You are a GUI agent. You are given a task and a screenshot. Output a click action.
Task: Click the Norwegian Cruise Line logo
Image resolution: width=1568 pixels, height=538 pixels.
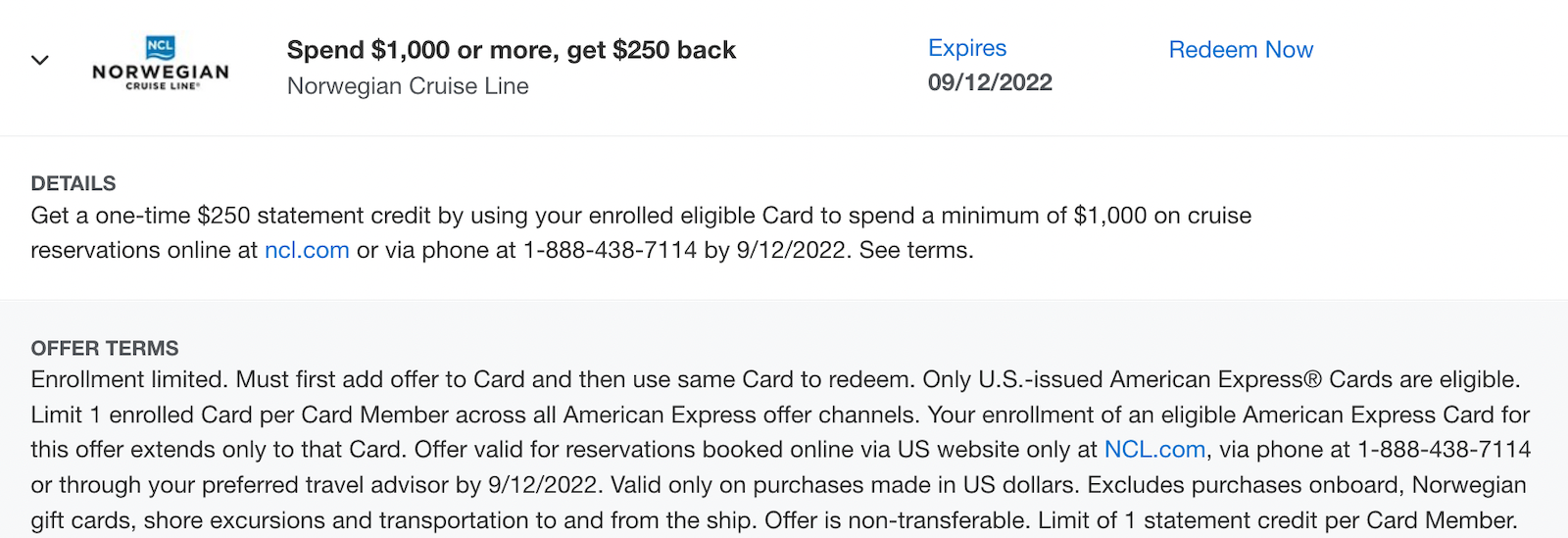tap(161, 72)
